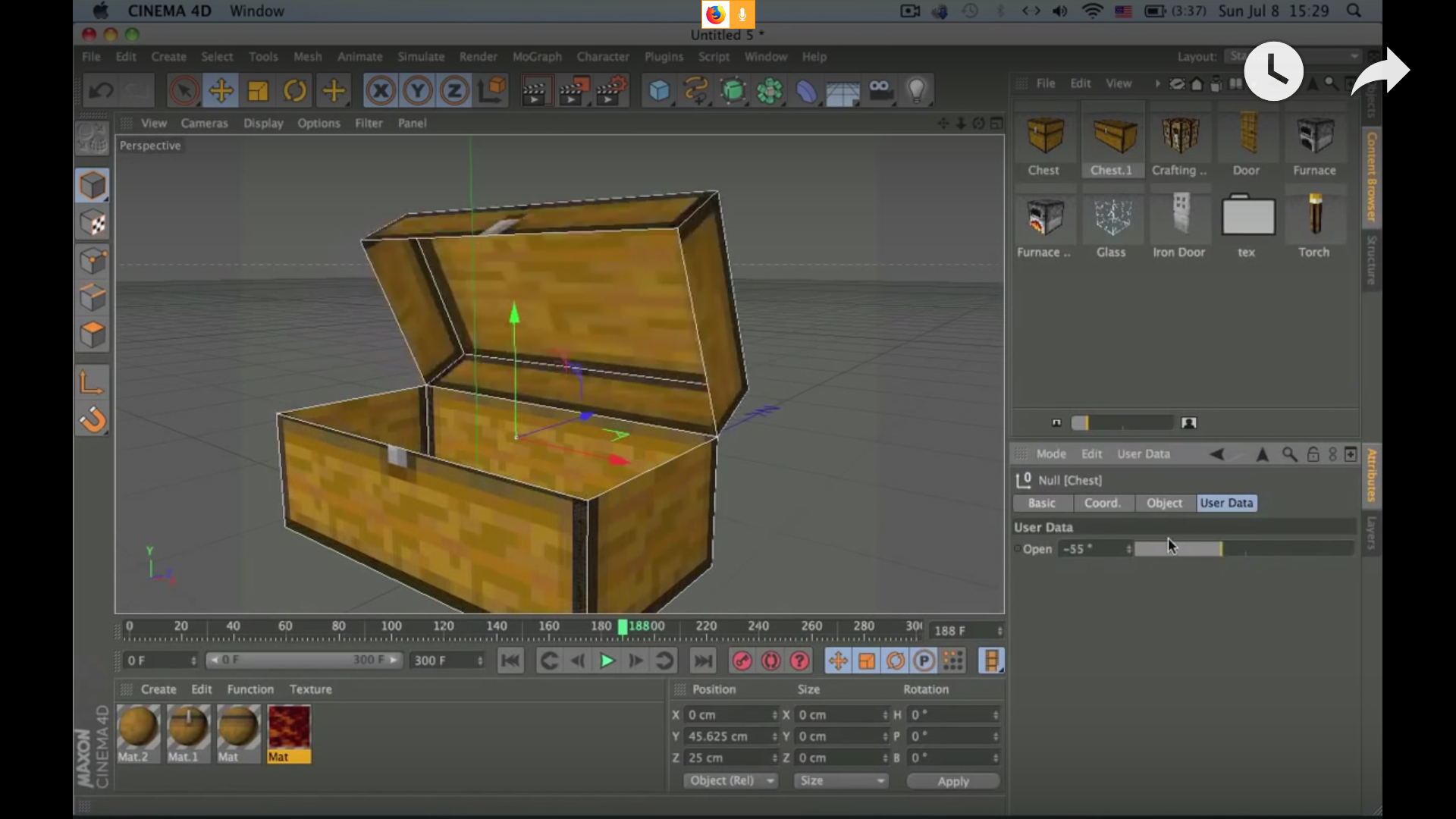The image size is (1456, 819).
Task: Add a Cube primitive object
Action: [660, 91]
